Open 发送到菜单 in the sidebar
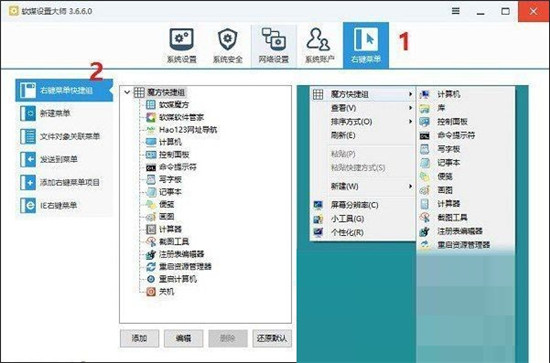550x363 pixels. point(64,159)
